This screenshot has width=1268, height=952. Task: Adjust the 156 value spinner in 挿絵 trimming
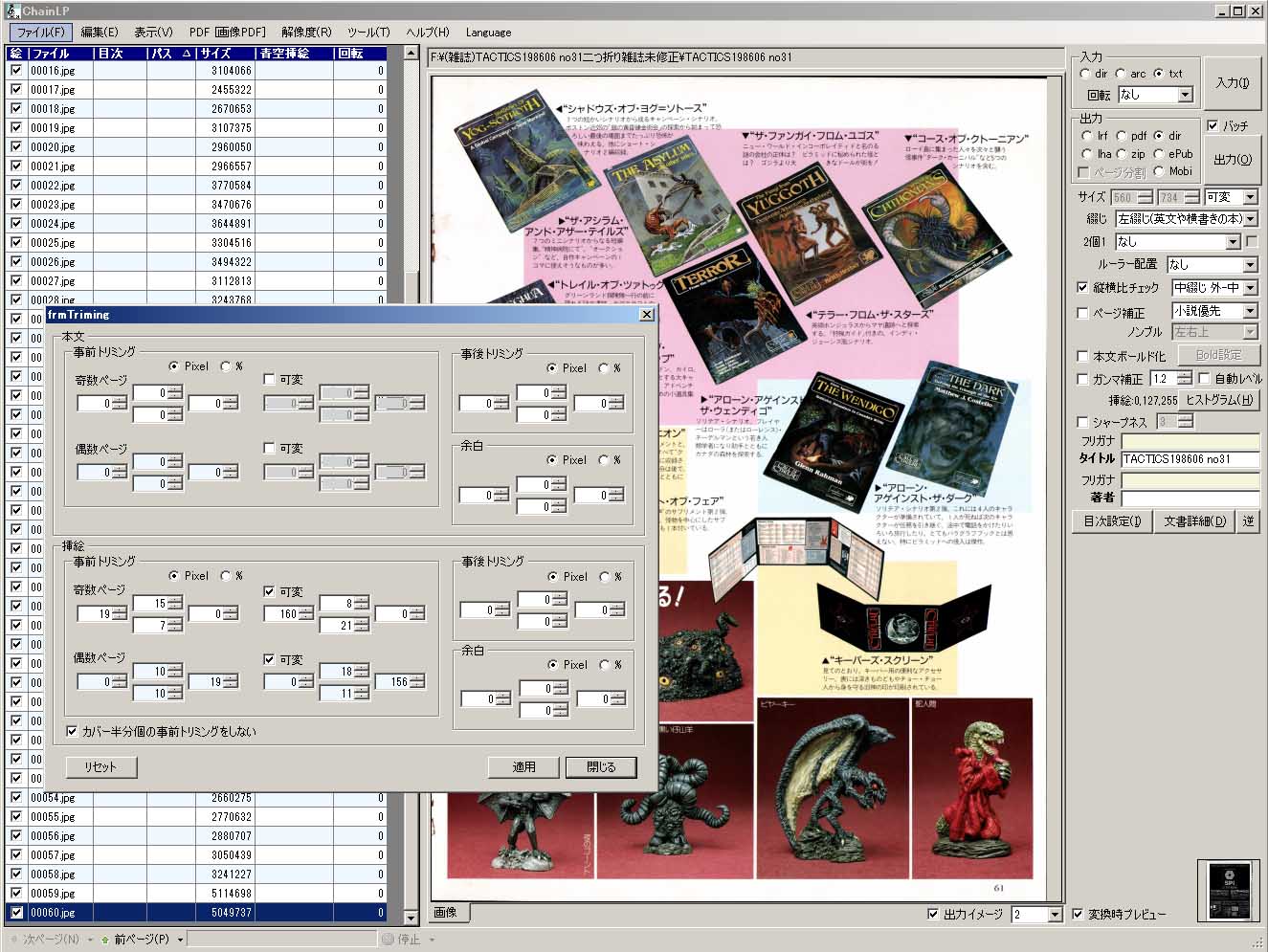point(416,681)
